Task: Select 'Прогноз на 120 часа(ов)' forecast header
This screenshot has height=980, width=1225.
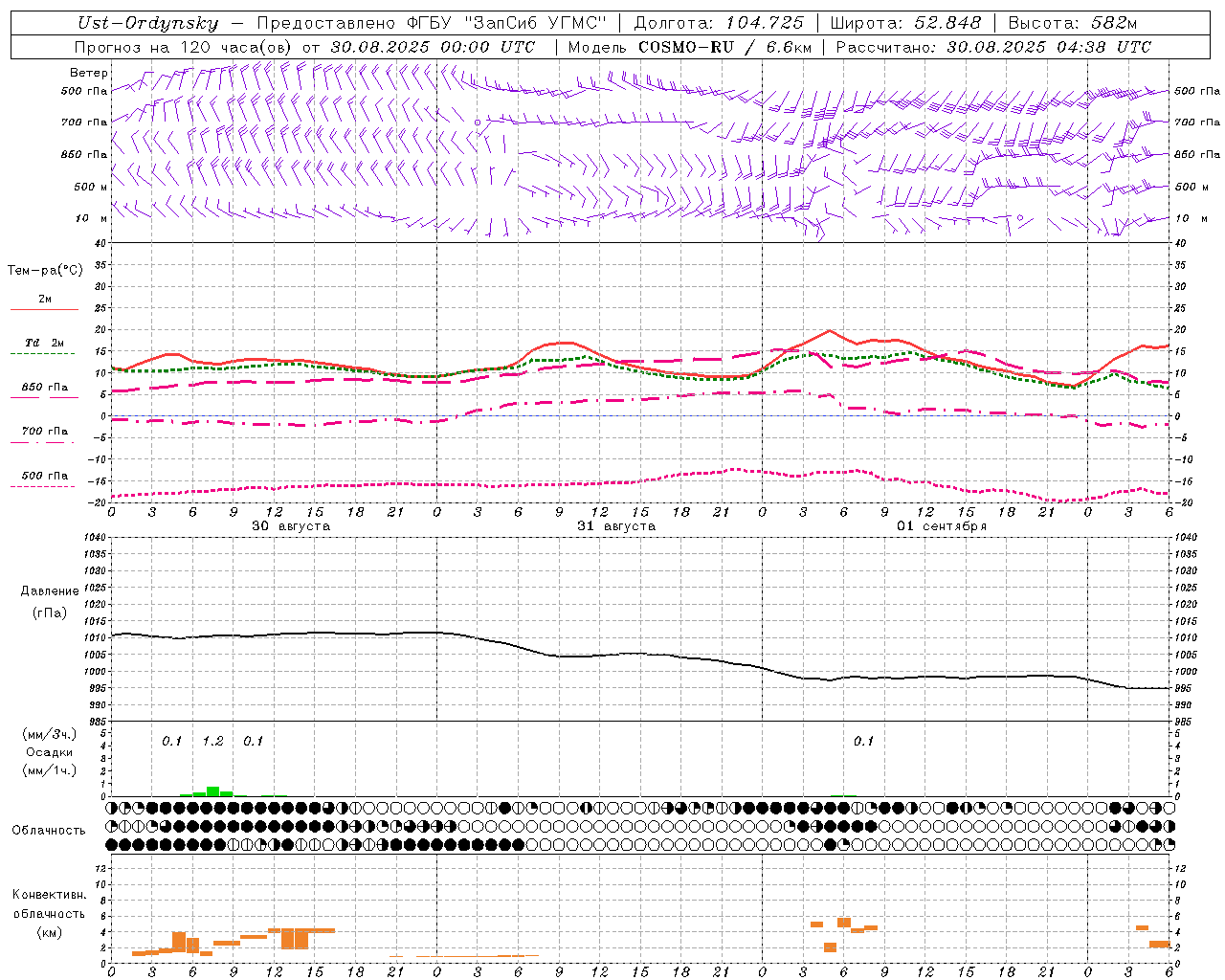Action: pos(184,47)
